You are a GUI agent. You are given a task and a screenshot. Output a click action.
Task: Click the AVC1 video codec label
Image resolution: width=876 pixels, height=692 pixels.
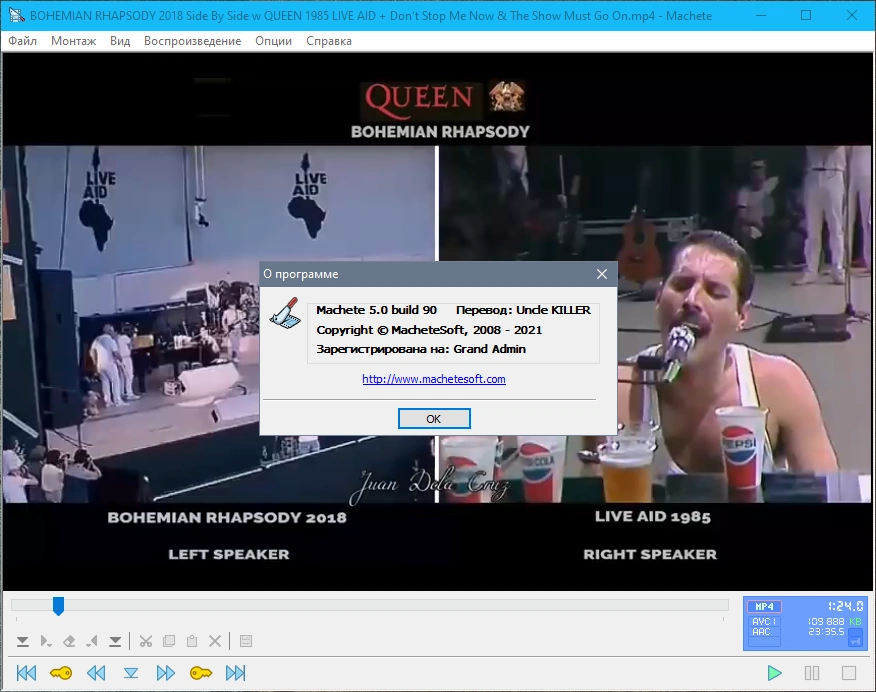[x=764, y=622]
